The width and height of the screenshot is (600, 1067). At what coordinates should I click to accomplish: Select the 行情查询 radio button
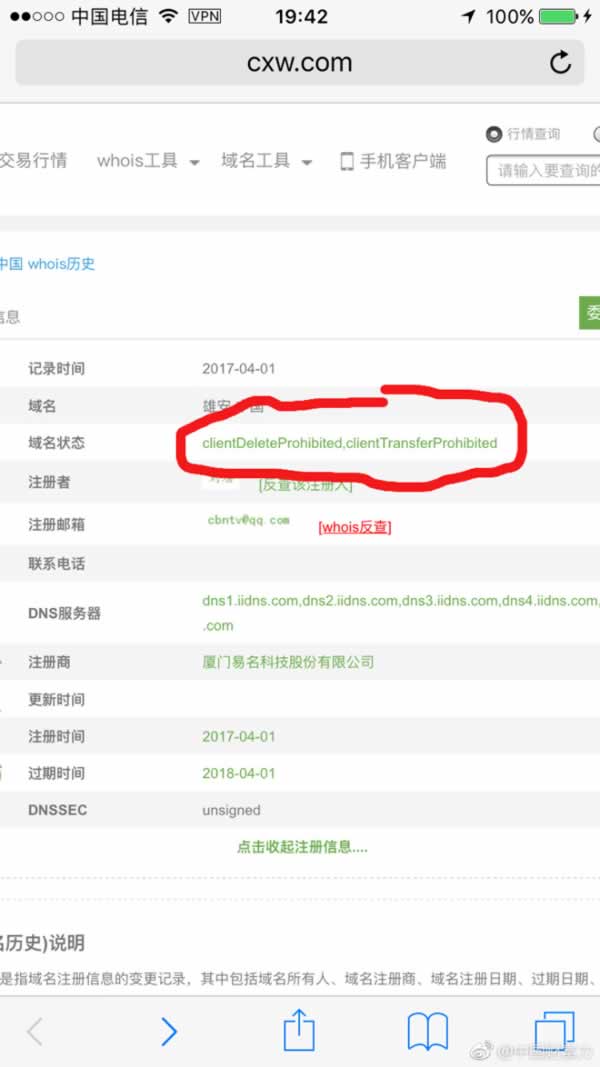coord(494,134)
